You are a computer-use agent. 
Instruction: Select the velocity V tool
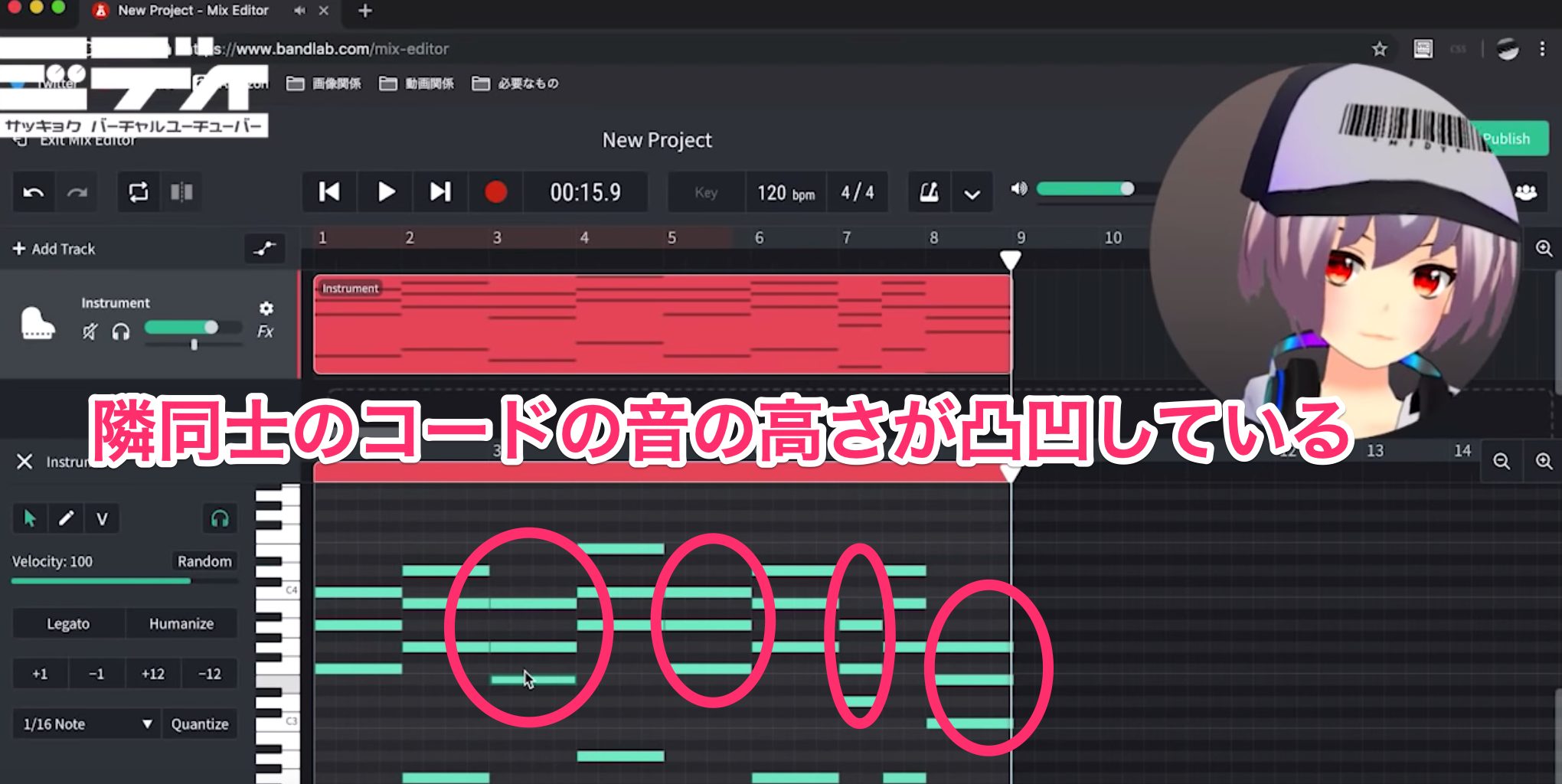(x=102, y=518)
